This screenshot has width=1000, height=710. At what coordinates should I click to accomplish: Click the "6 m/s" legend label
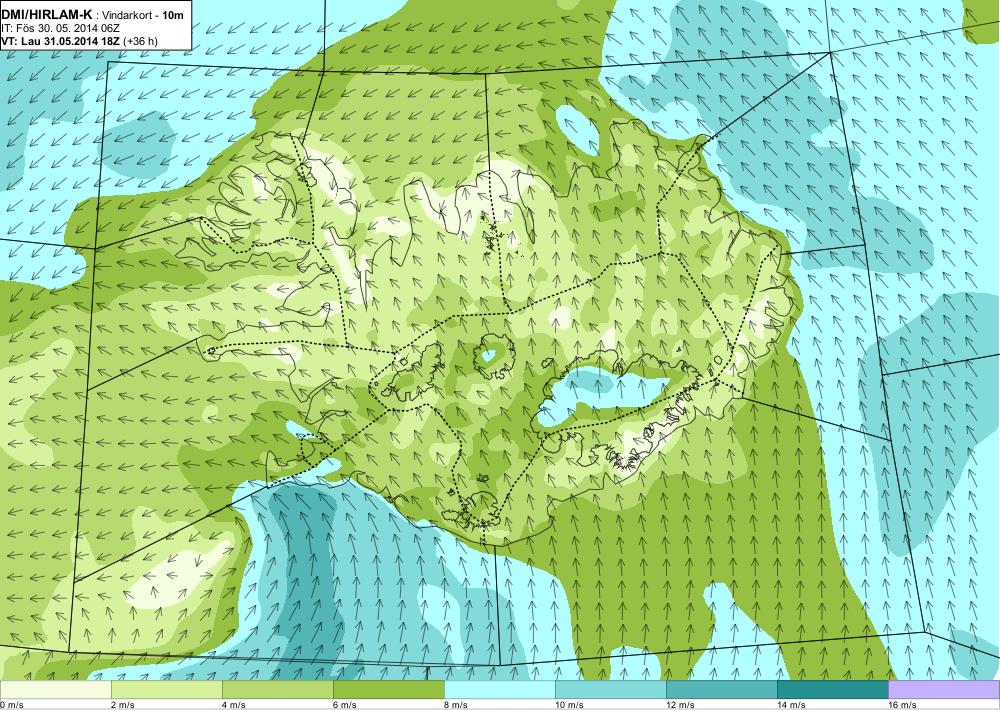coord(345,704)
